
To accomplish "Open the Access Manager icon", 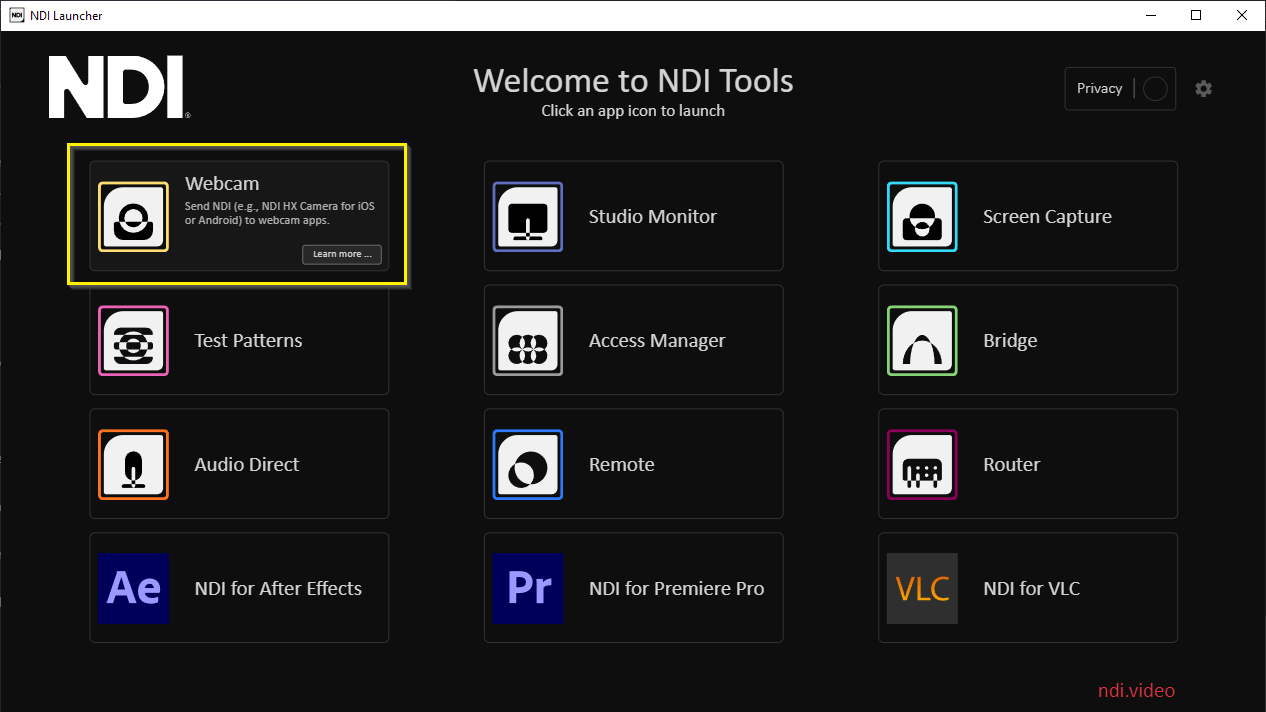I will [528, 341].
